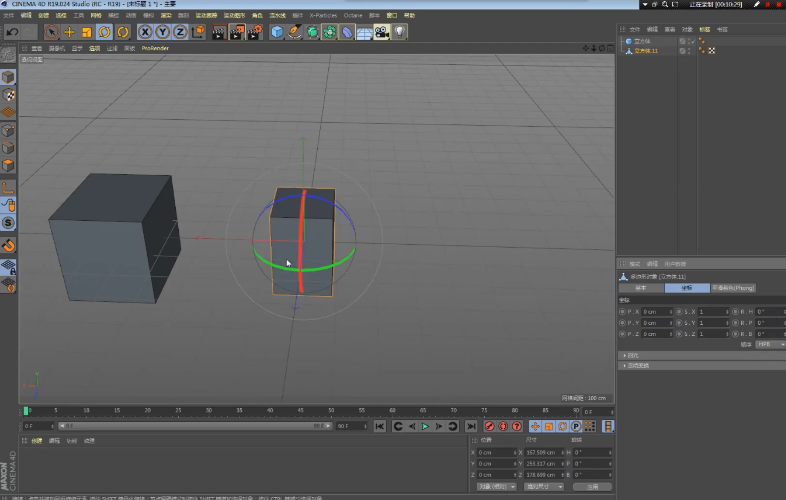Image resolution: width=786 pixels, height=500 pixels.
Task: Select Edges mode cube icon
Action: coord(8,148)
